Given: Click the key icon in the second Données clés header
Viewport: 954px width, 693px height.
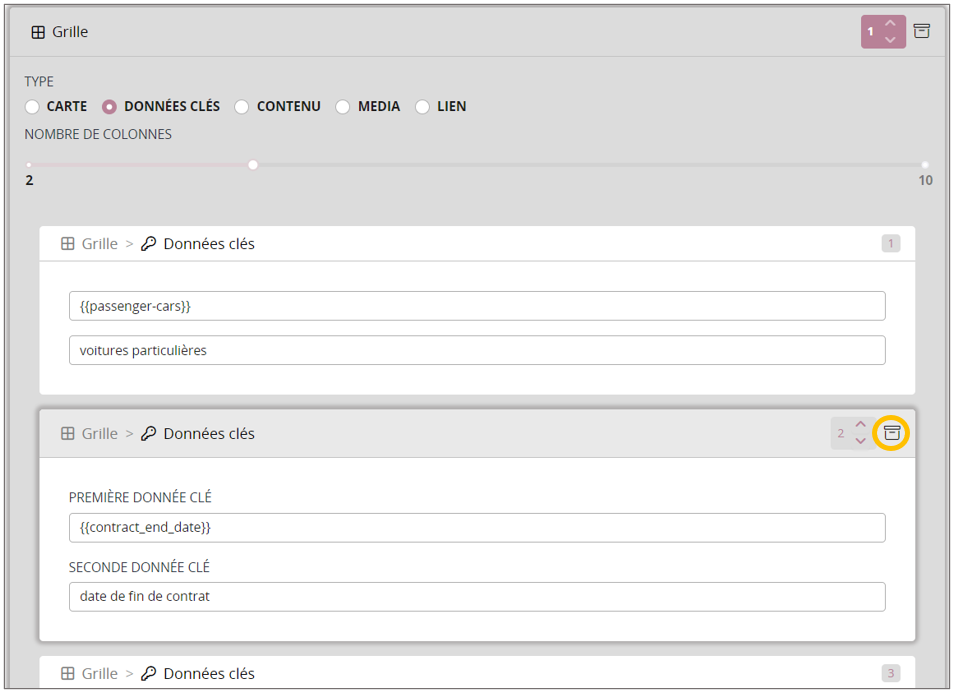Looking at the screenshot, I should click(149, 434).
